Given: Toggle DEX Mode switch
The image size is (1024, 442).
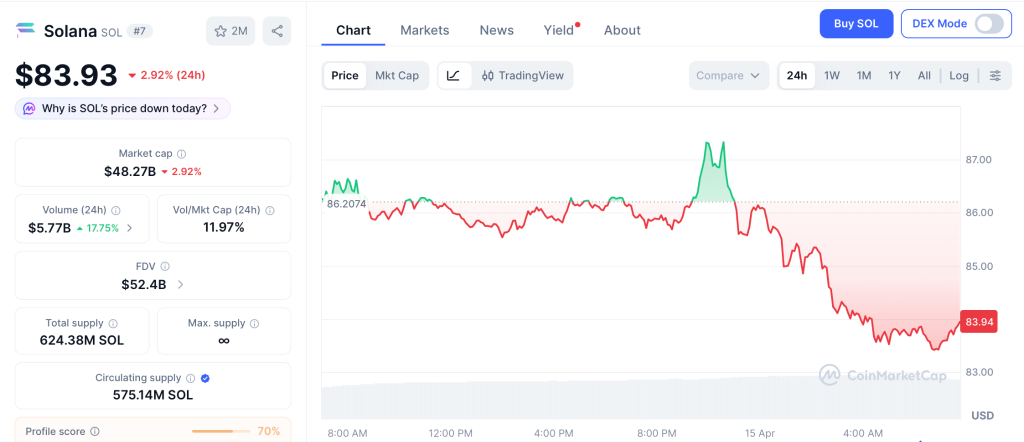Looking at the screenshot, I should (x=988, y=24).
